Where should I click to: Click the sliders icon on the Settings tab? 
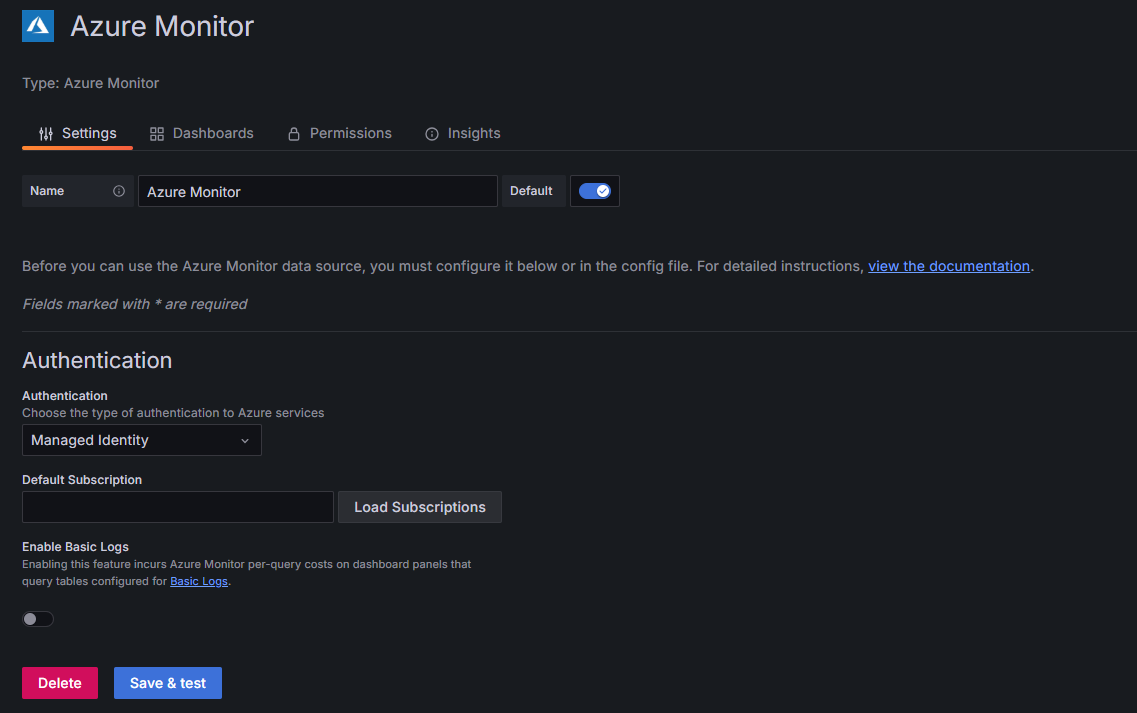pos(46,133)
